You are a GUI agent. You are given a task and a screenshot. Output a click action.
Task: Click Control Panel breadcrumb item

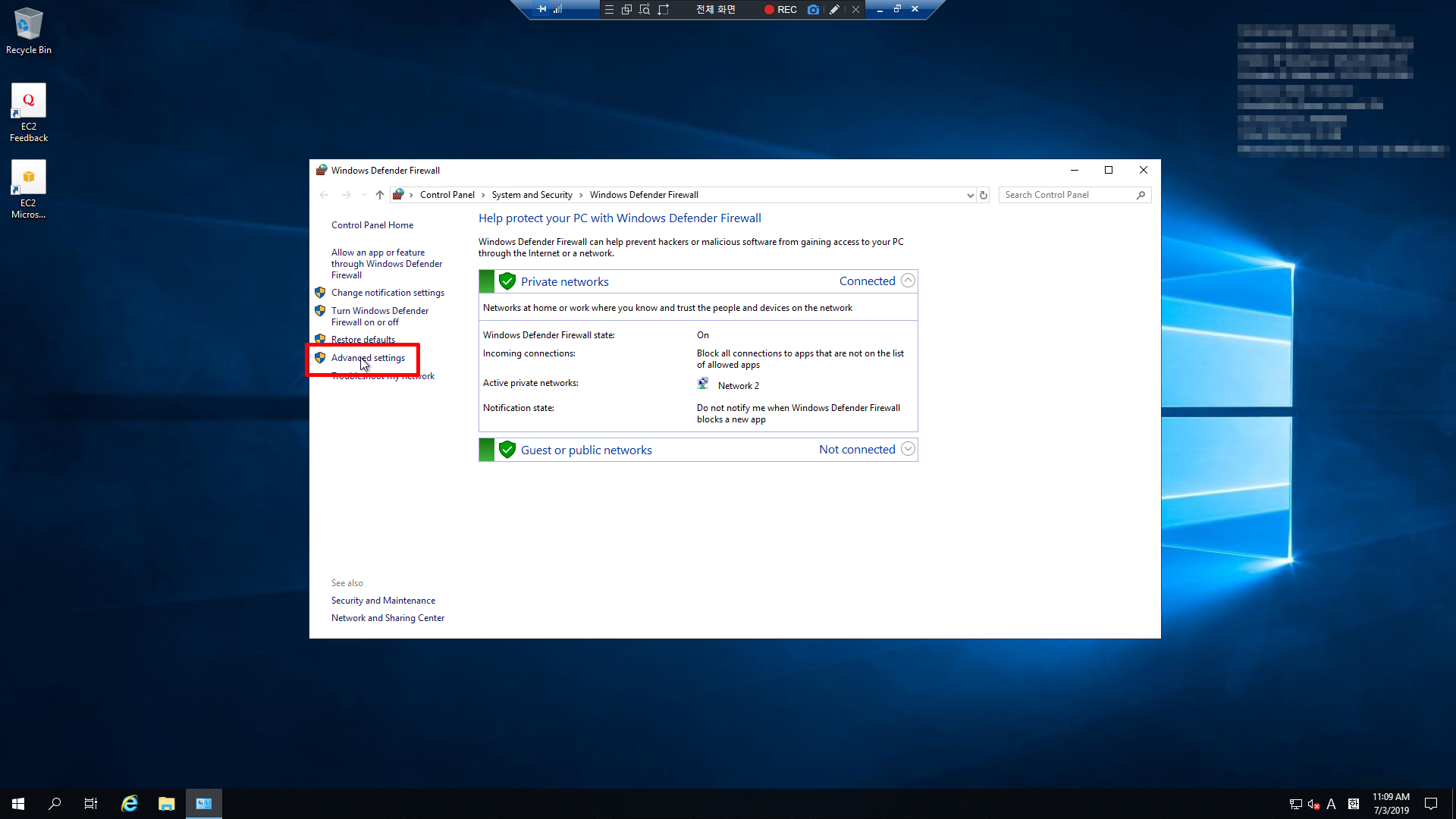(447, 195)
